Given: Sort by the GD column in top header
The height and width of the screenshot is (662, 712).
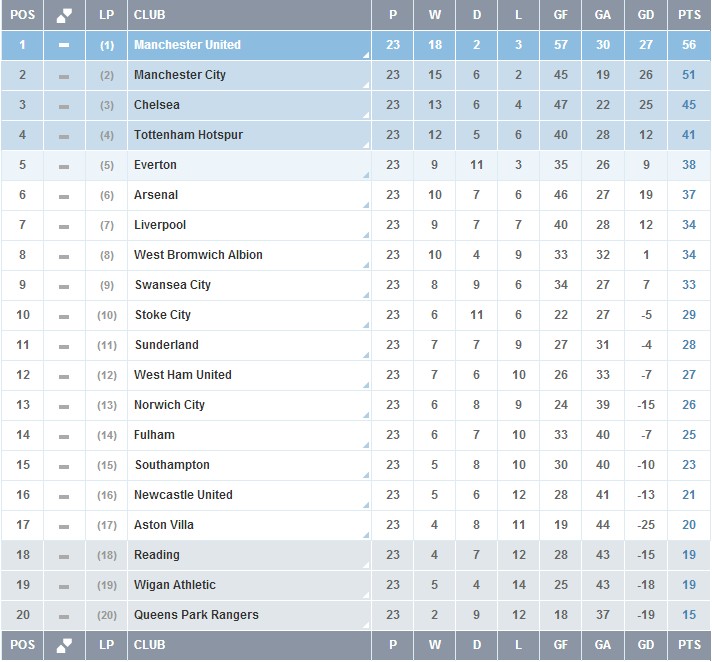Looking at the screenshot, I should click(646, 15).
